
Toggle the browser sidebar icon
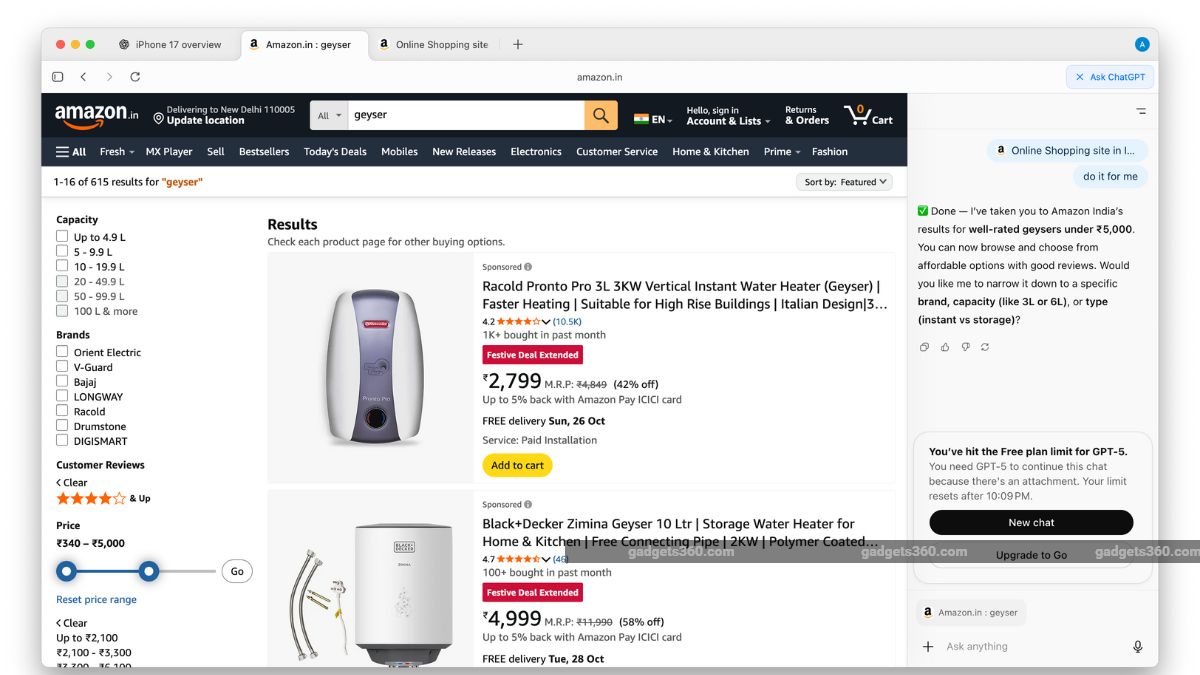point(58,77)
